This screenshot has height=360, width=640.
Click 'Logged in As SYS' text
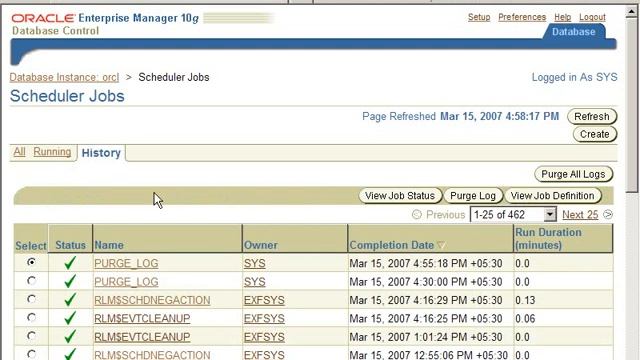pos(574,77)
